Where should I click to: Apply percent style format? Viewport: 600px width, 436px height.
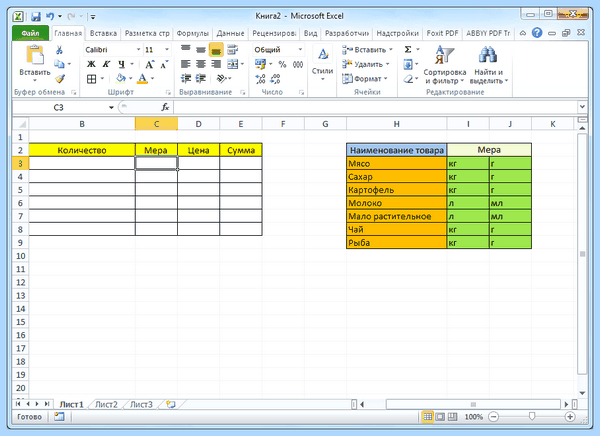tap(282, 64)
